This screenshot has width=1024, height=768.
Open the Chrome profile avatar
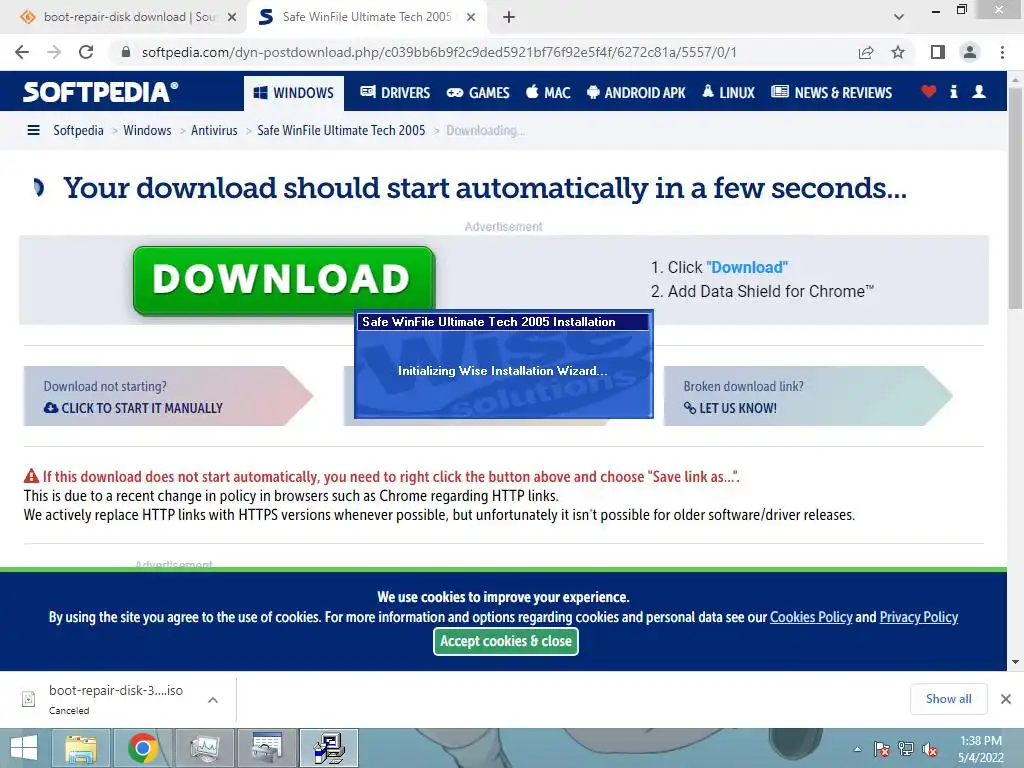pyautogui.click(x=970, y=52)
